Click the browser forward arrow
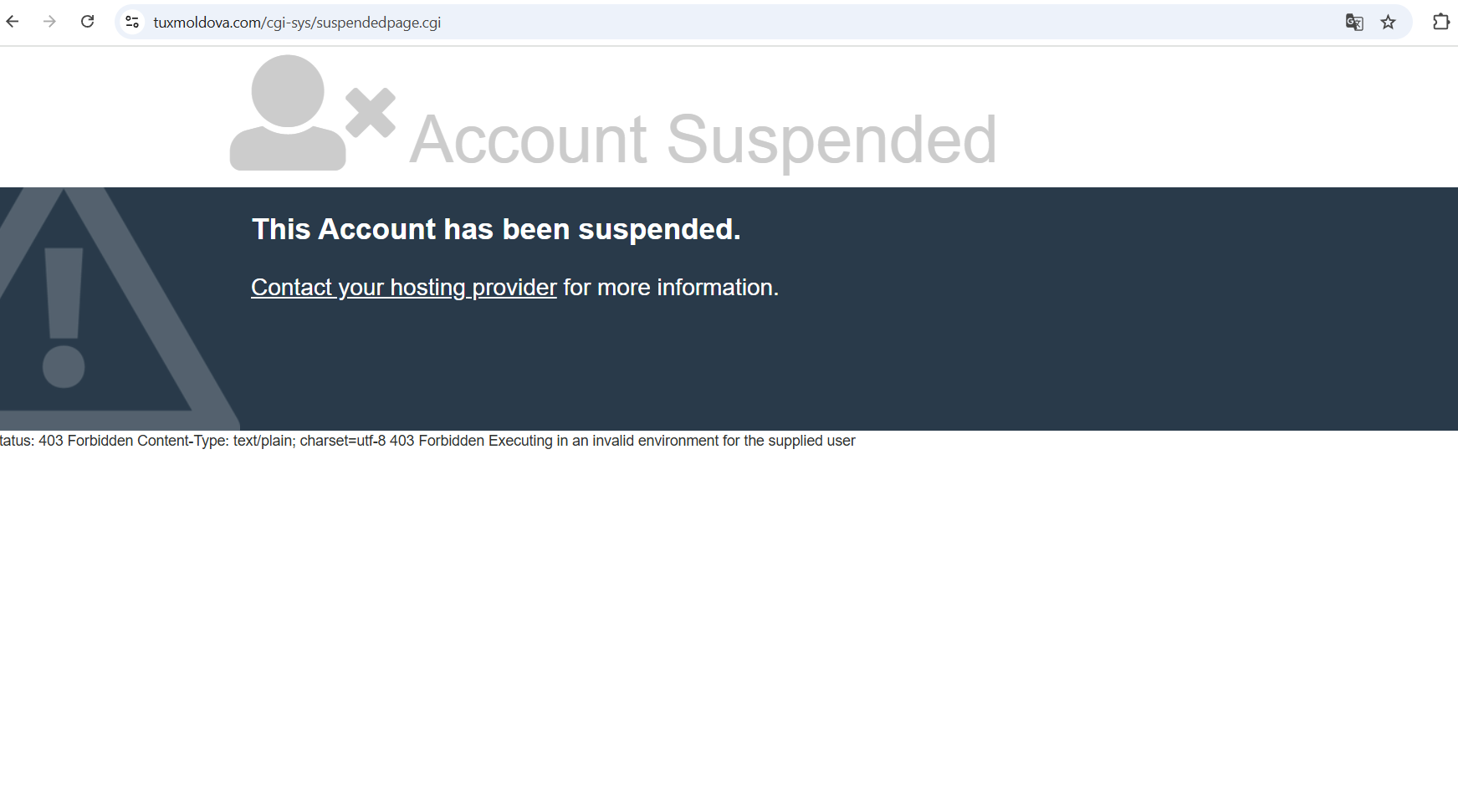The image size is (1458, 812). [x=49, y=22]
